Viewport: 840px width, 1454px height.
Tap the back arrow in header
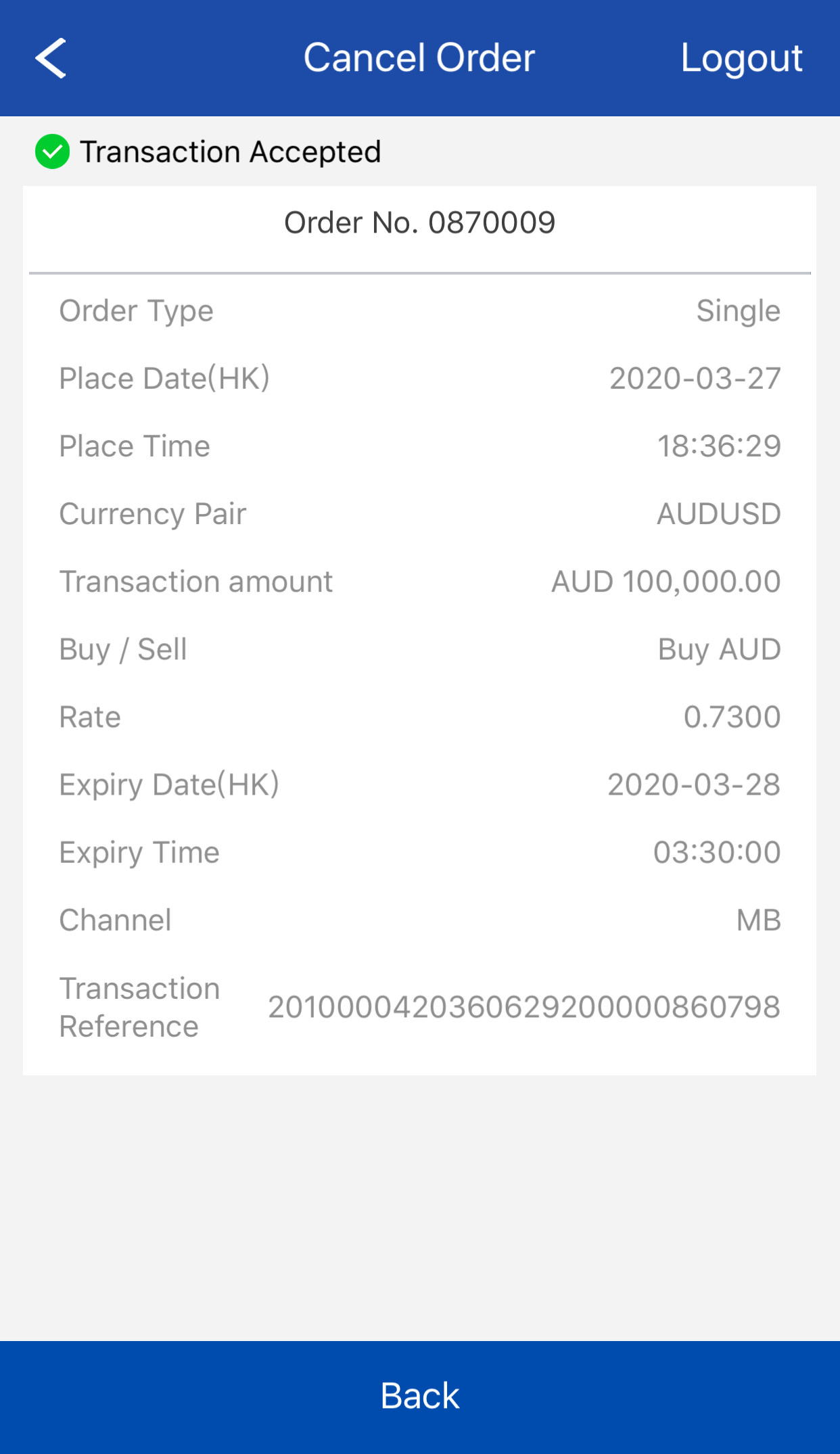(x=51, y=58)
